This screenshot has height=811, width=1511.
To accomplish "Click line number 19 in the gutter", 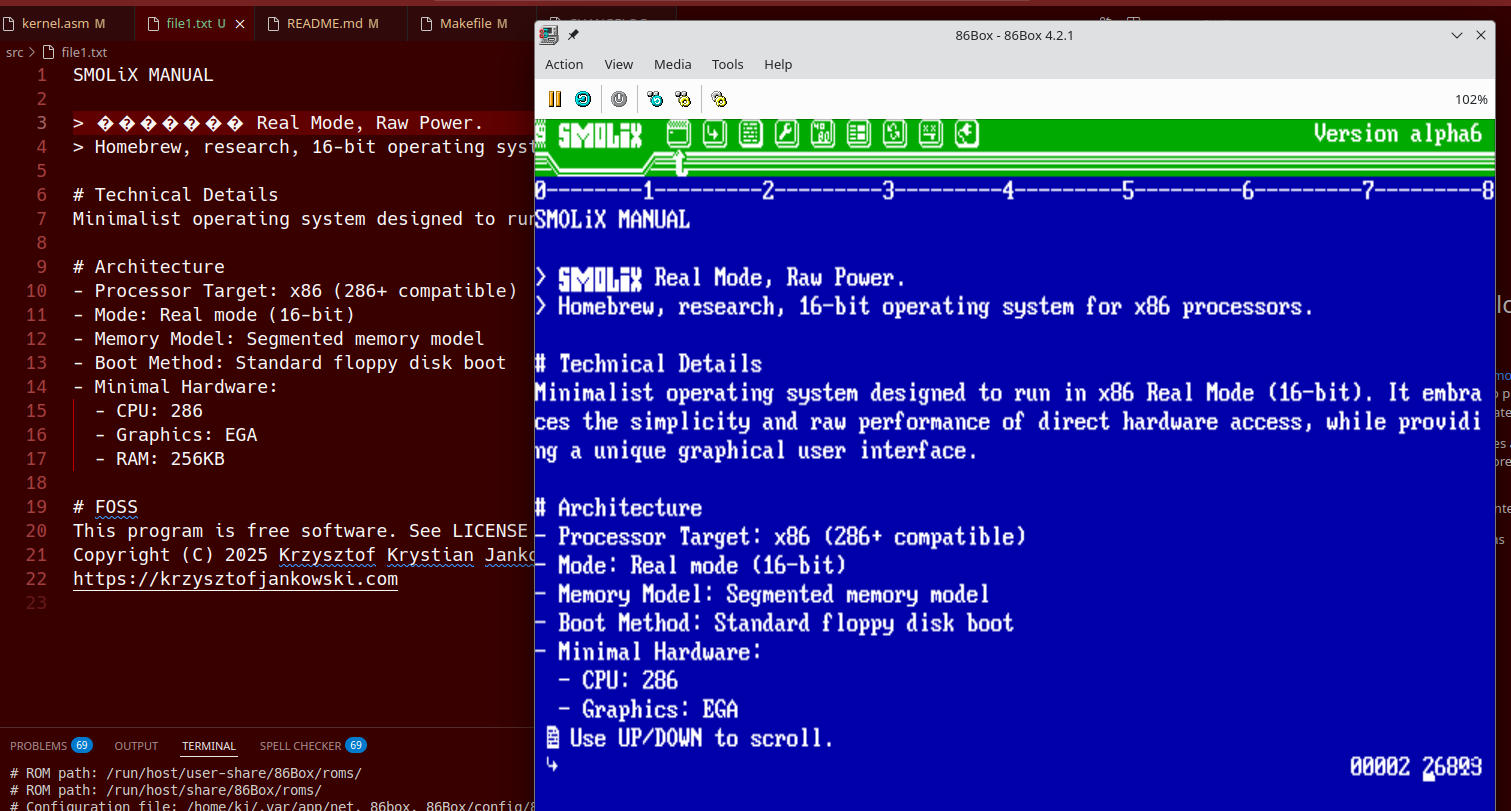I will (37, 507).
